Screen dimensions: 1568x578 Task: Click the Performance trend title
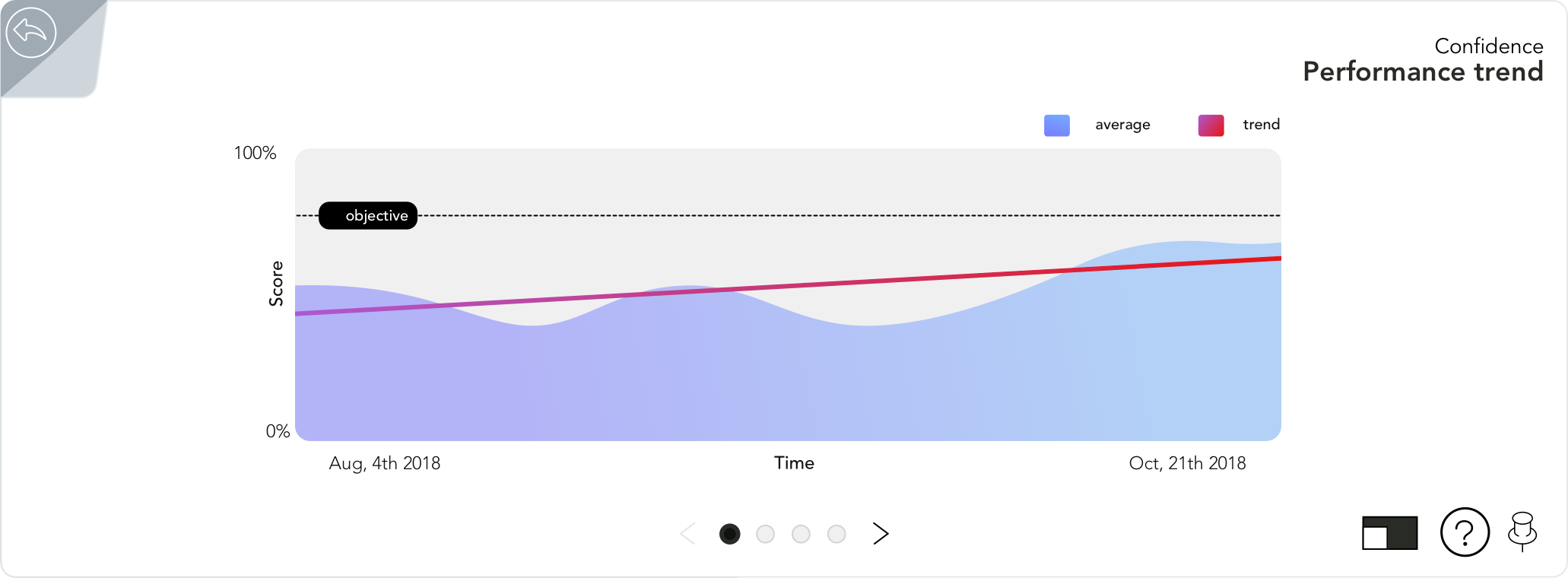click(x=1424, y=71)
